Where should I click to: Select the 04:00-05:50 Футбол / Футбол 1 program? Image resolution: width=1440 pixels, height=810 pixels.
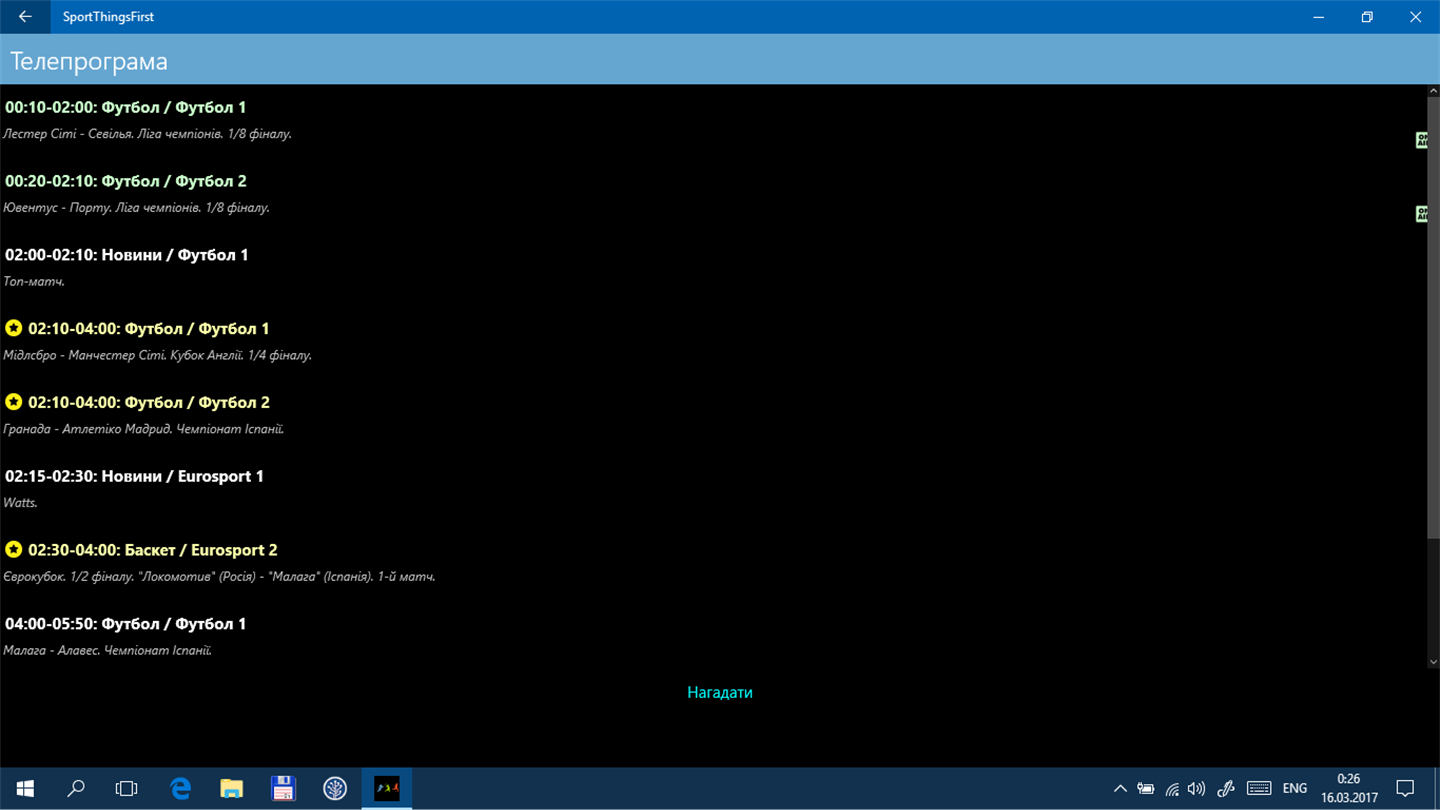[x=126, y=624]
